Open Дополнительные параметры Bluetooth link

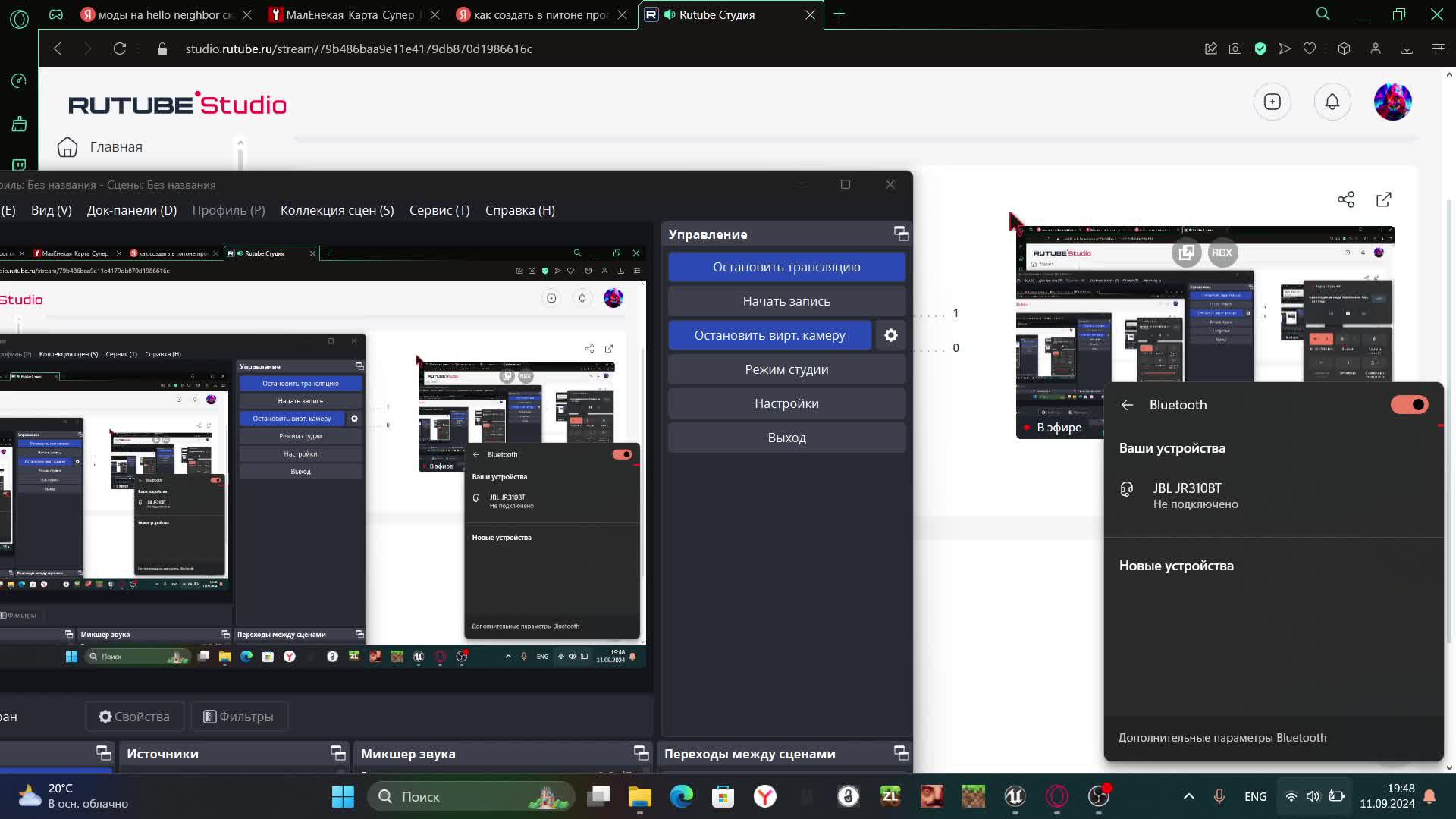point(1222,738)
